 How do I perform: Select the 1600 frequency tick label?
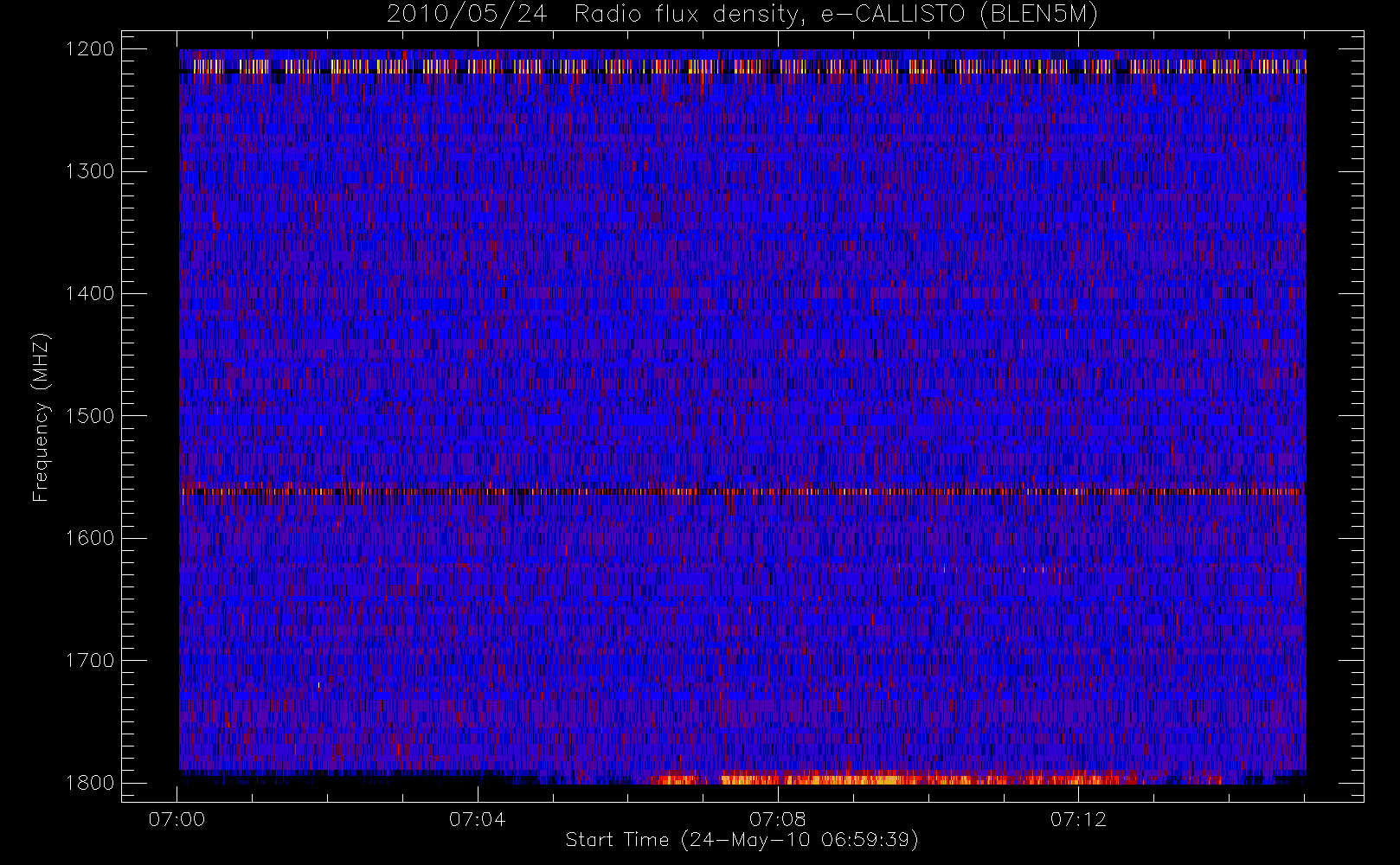tap(90, 538)
